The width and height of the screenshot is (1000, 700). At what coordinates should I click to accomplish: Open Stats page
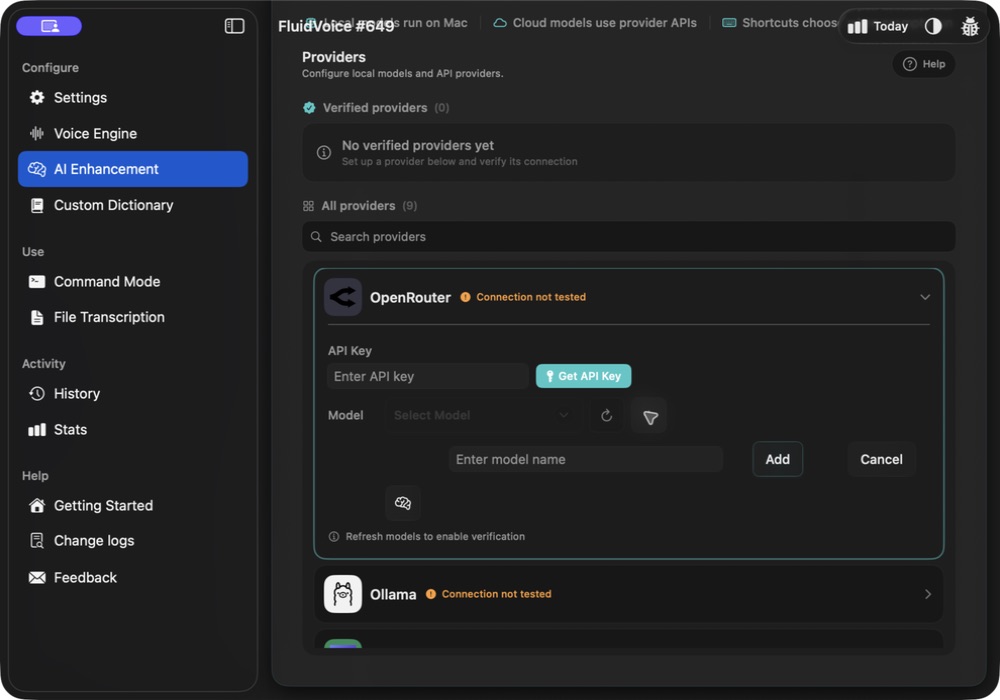coord(133,429)
